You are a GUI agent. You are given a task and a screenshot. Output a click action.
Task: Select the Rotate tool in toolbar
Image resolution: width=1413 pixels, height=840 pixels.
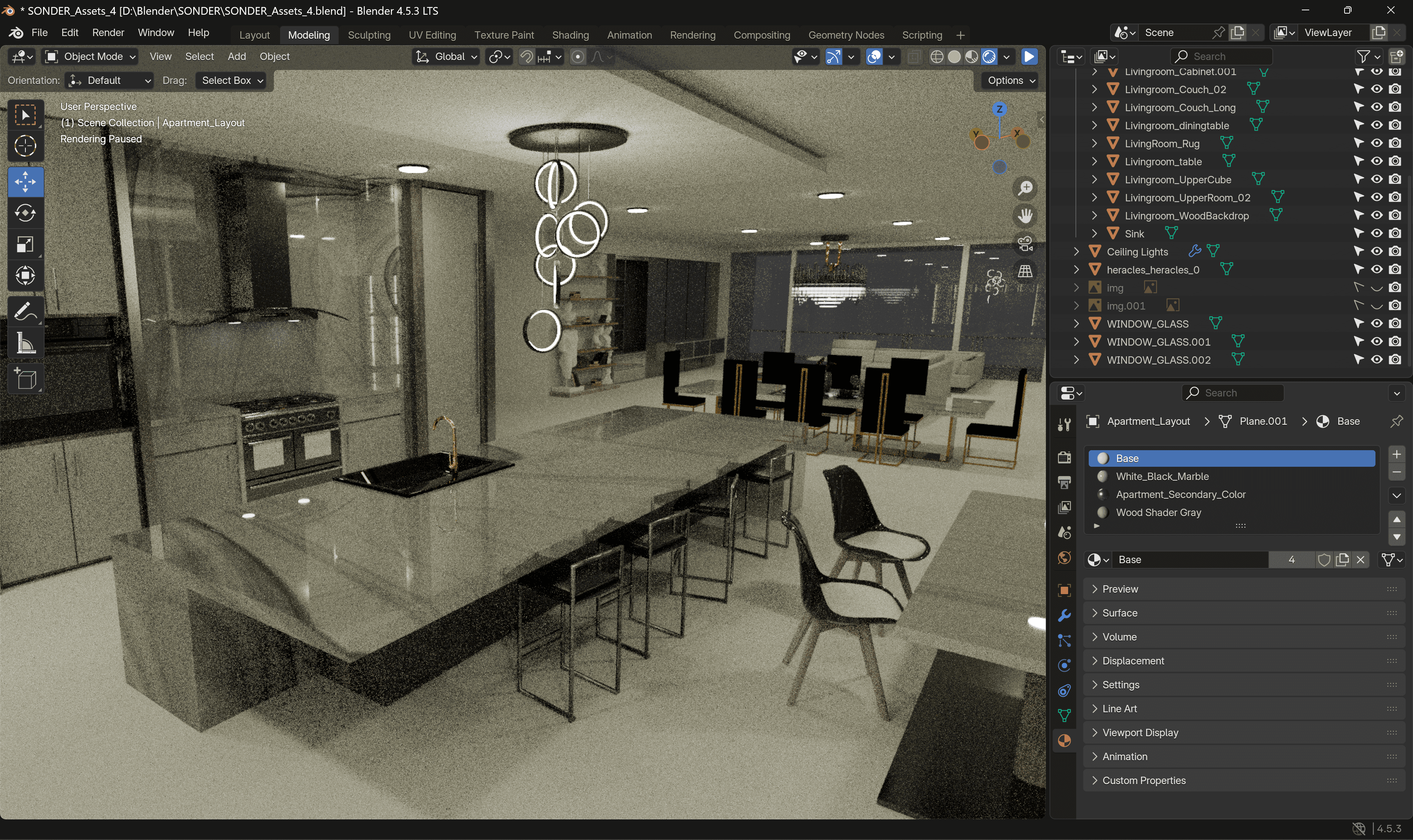[x=25, y=213]
